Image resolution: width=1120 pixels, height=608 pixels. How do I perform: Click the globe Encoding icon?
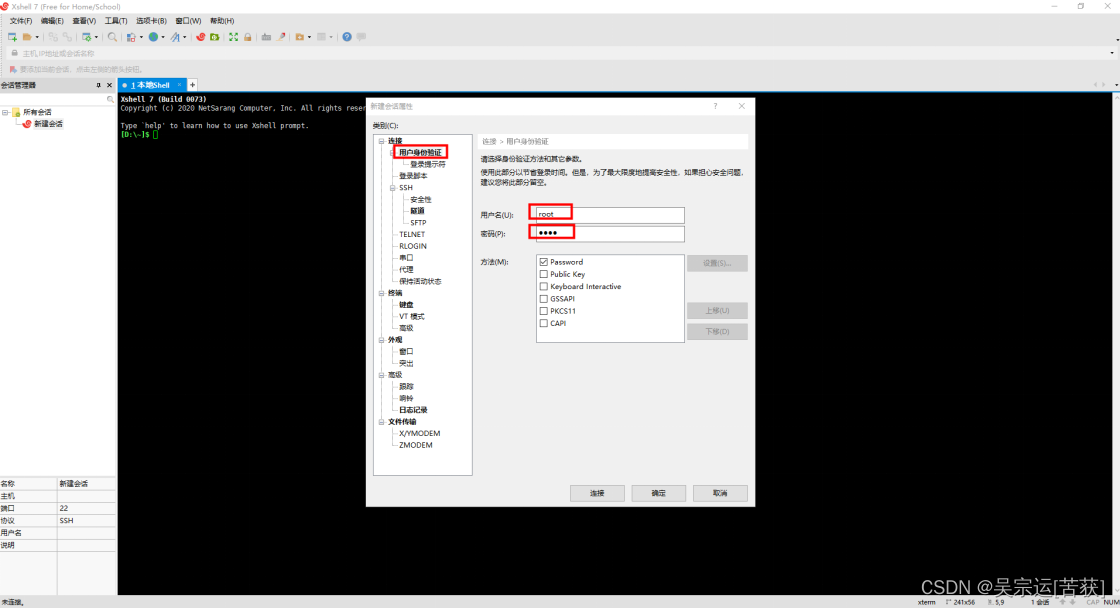tap(154, 36)
